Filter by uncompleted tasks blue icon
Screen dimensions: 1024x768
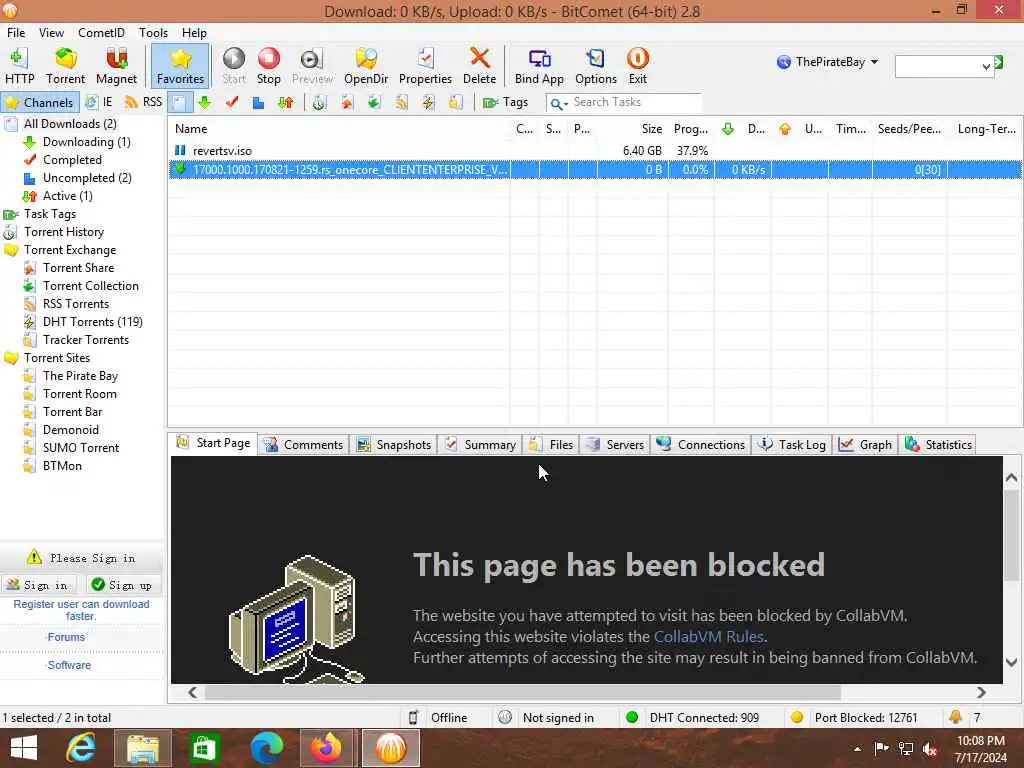coord(258,103)
